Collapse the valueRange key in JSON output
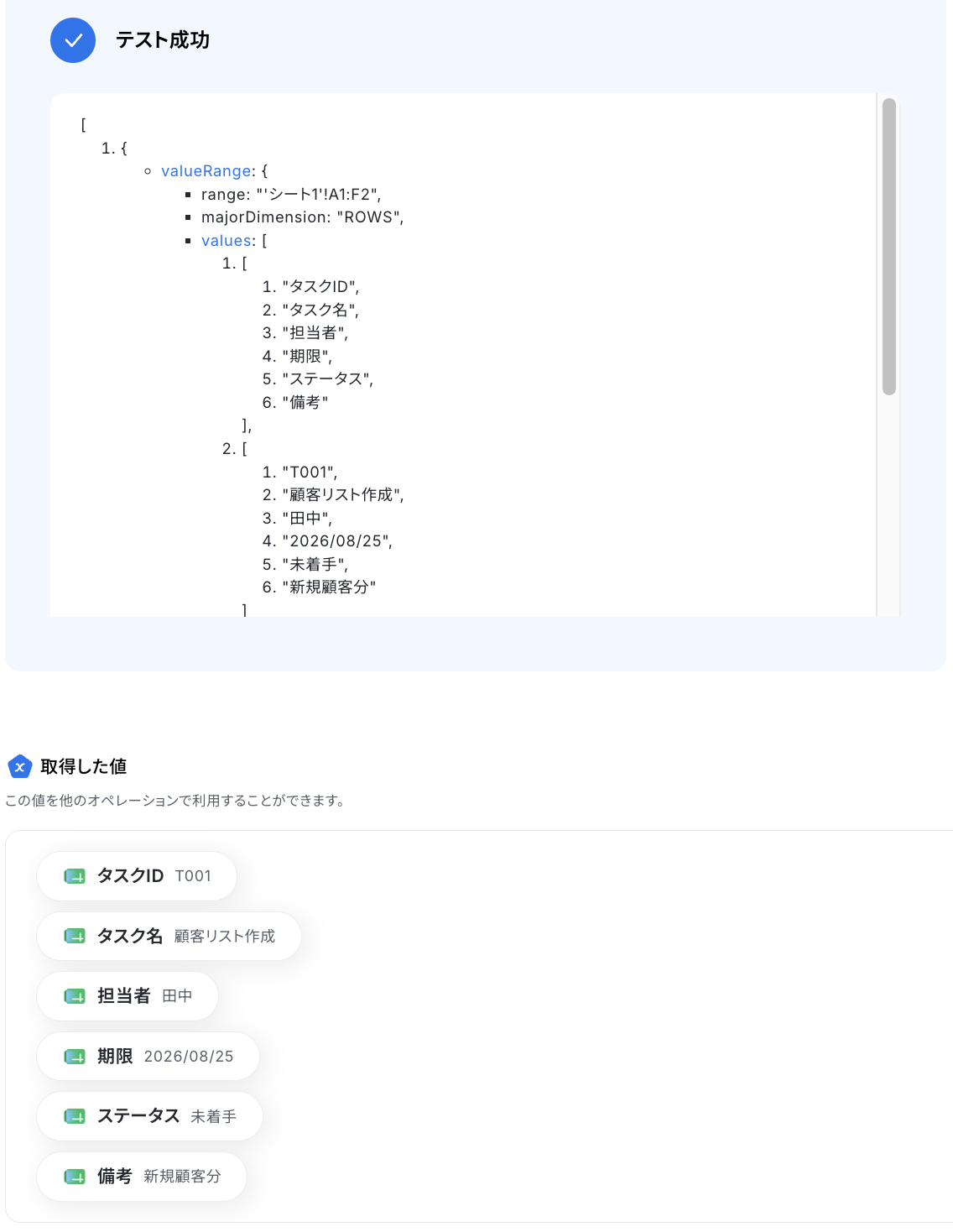Screen dimensions: 953x1232 pos(206,171)
